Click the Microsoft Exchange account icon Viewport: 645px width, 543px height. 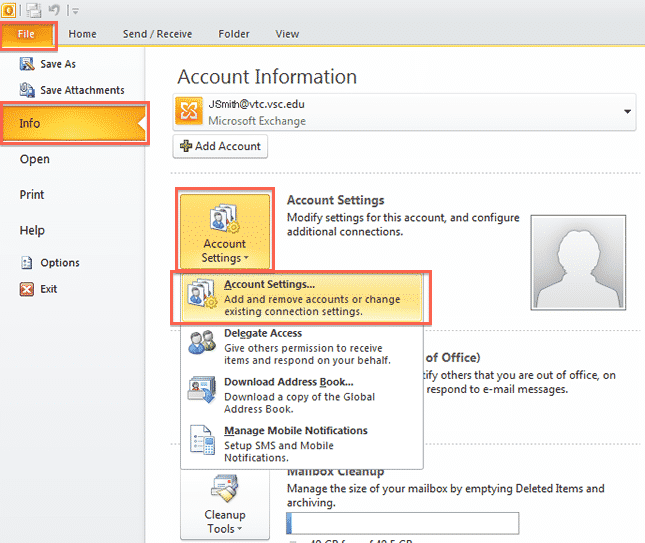(189, 111)
